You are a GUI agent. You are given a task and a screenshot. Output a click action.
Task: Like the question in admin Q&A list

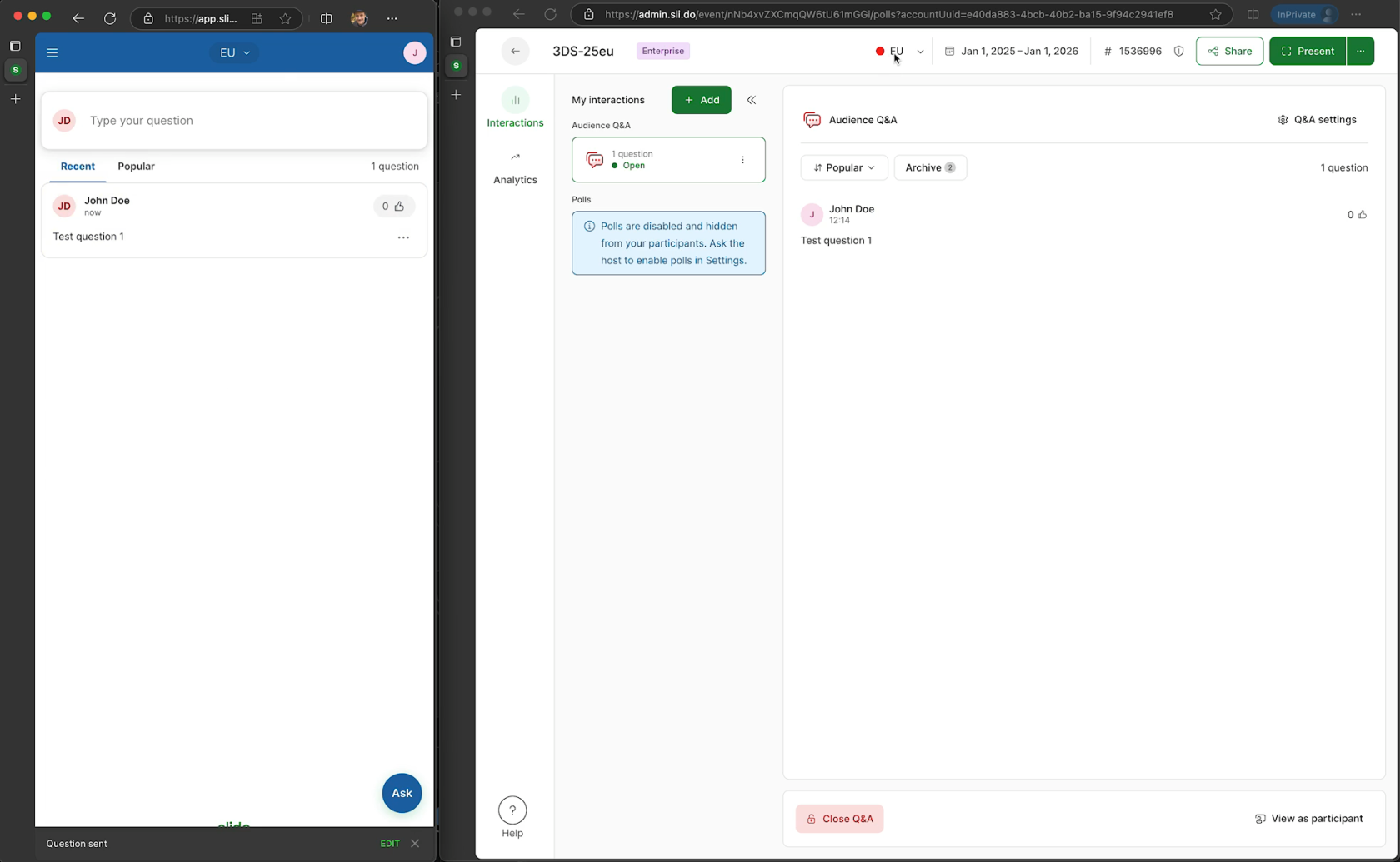pyautogui.click(x=1362, y=215)
